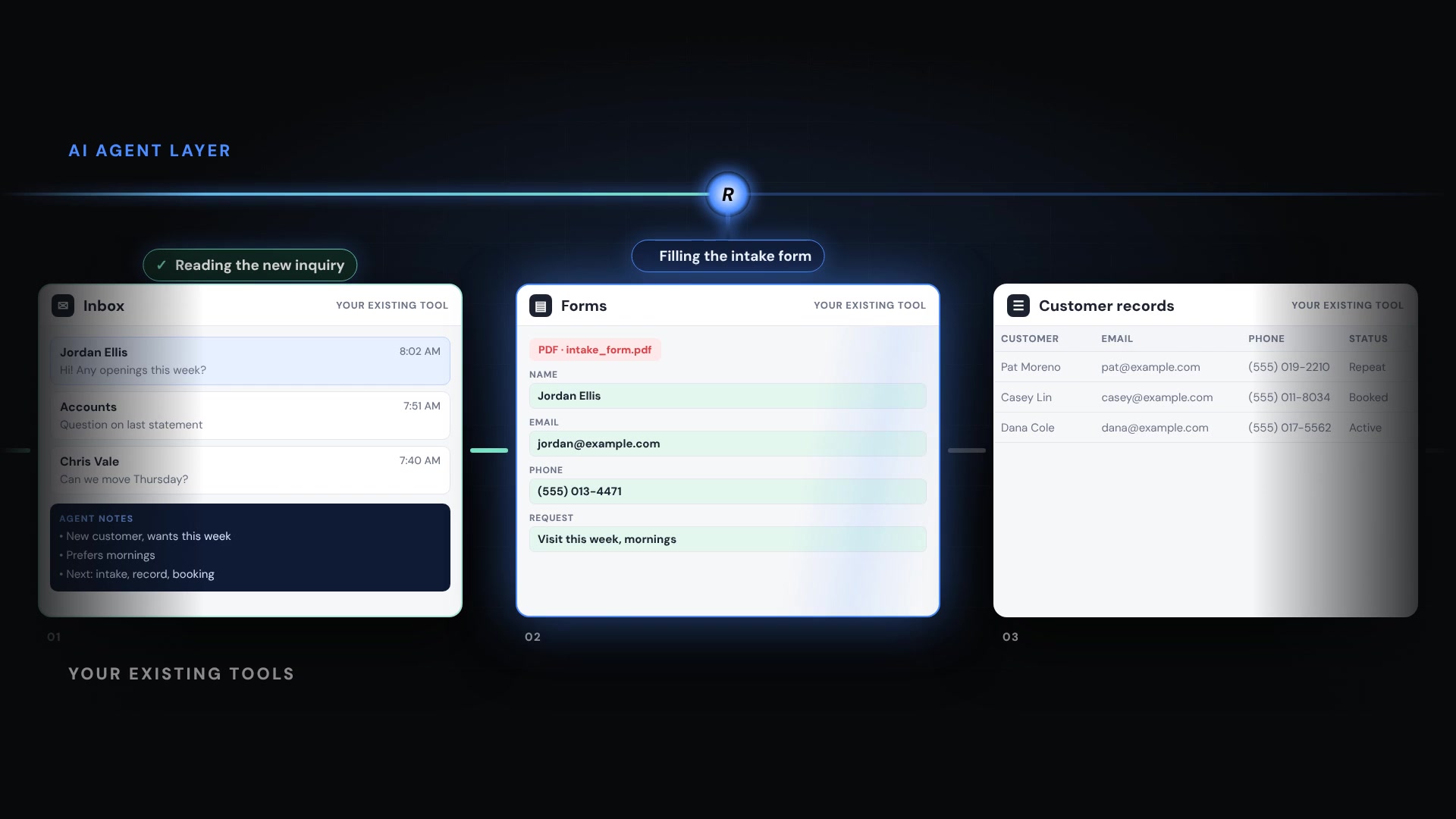This screenshot has height=819, width=1456.
Task: Click the CUSTOMER column header
Action: click(1030, 339)
